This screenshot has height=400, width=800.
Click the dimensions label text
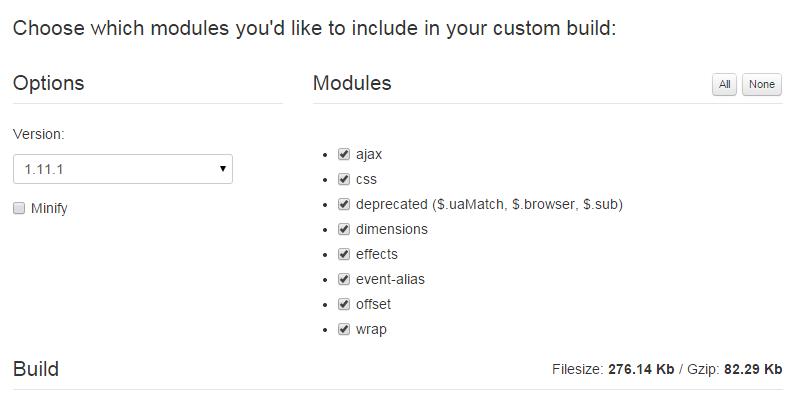[x=391, y=229]
